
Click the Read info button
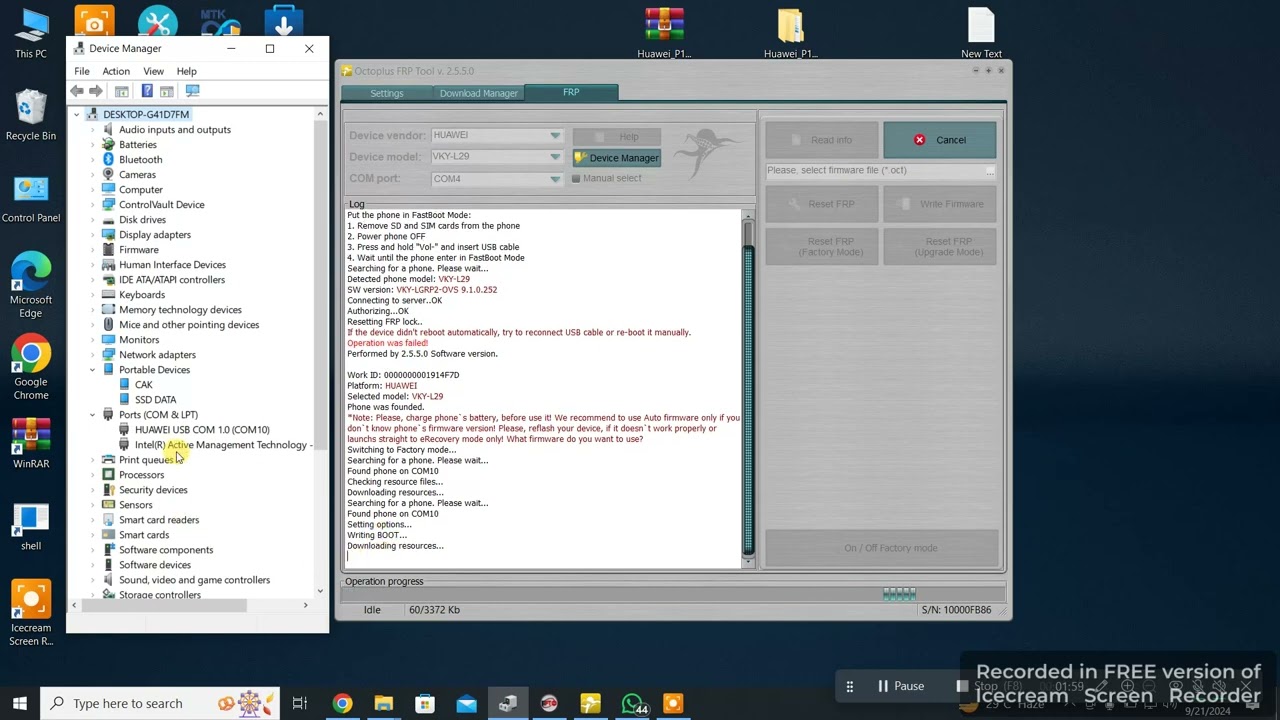click(822, 140)
